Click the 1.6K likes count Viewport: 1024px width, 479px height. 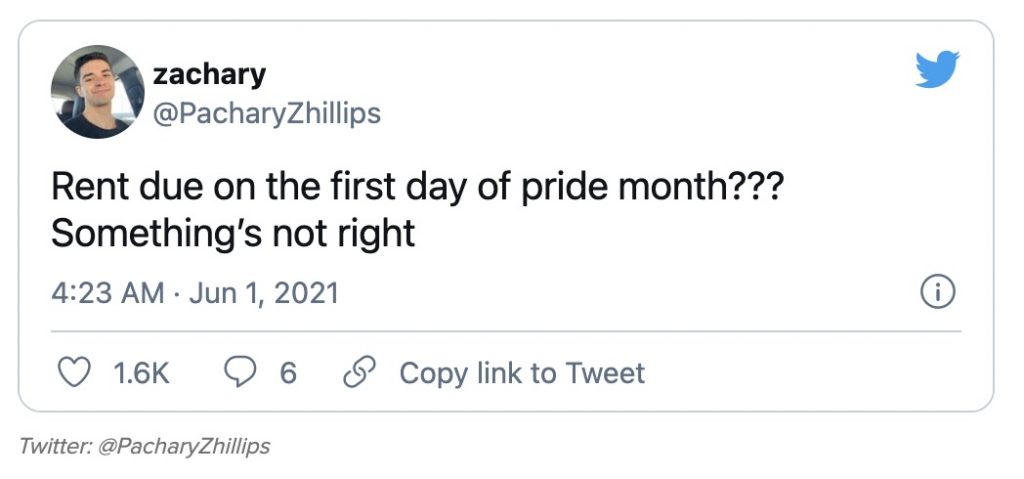pos(142,373)
